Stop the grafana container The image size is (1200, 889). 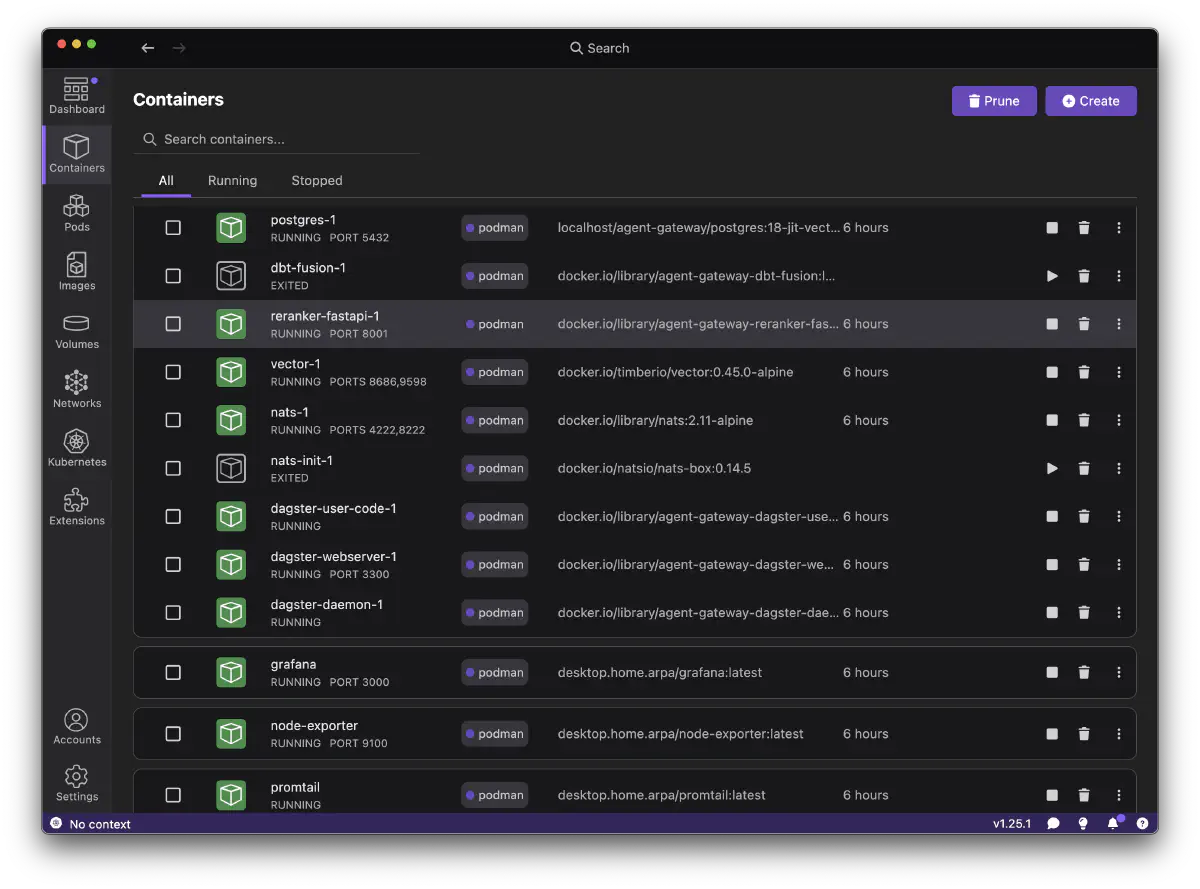click(x=1052, y=673)
